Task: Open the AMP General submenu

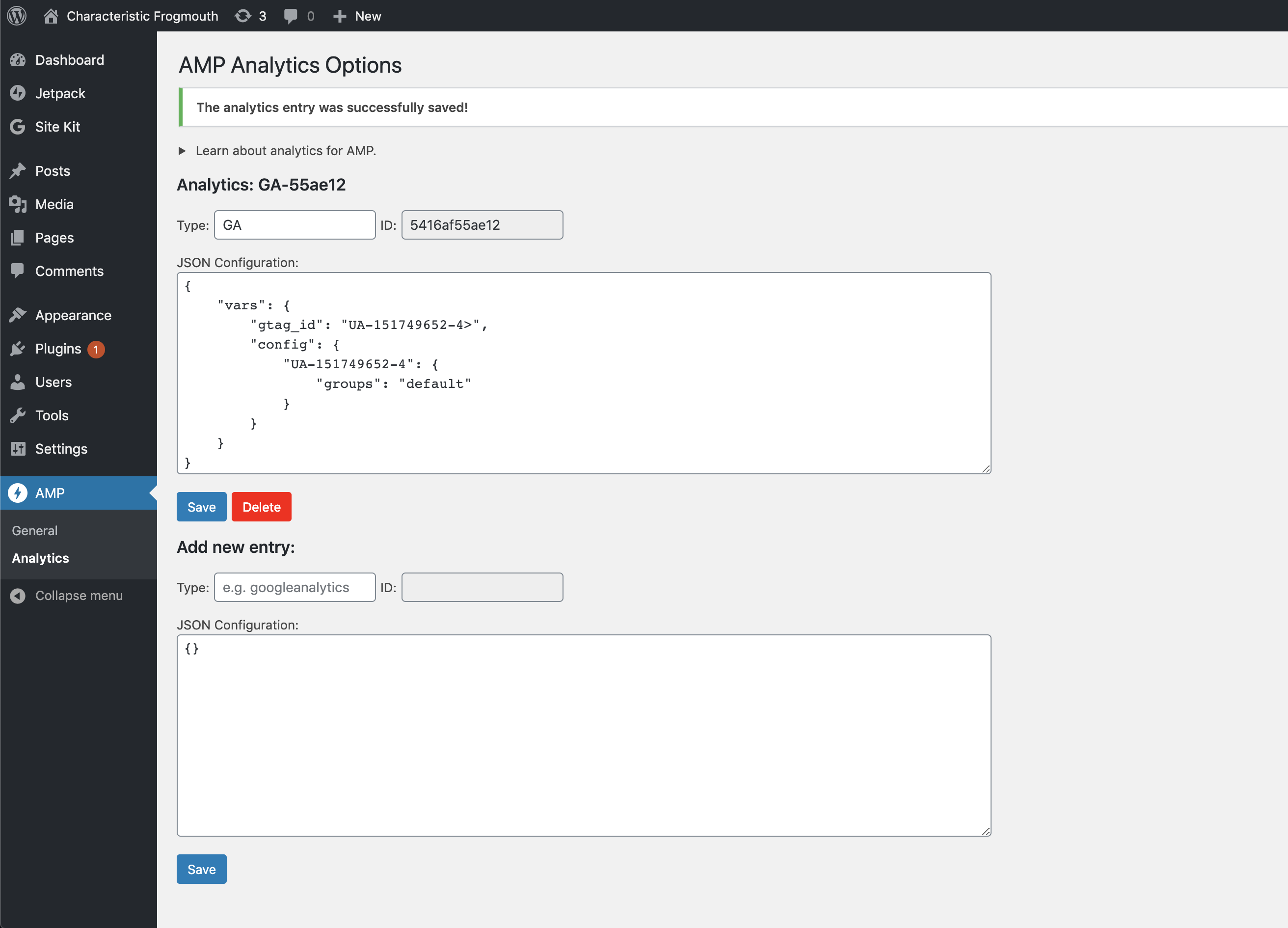Action: (35, 530)
